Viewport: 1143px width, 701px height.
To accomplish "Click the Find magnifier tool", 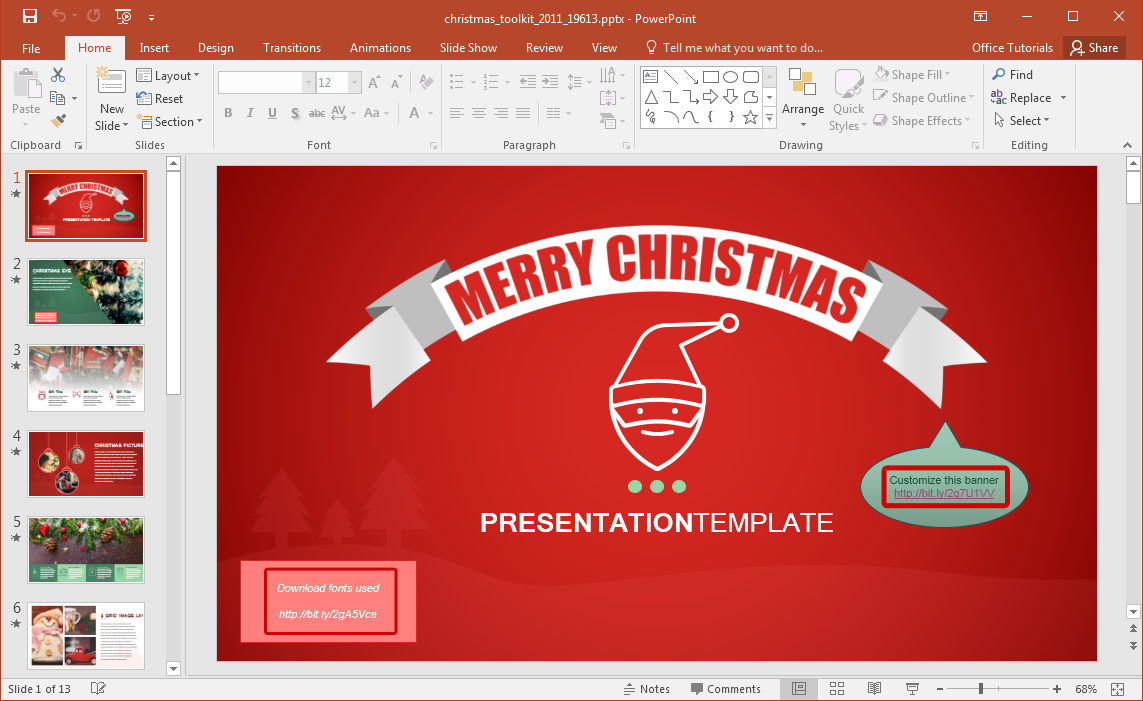I will tap(1011, 75).
